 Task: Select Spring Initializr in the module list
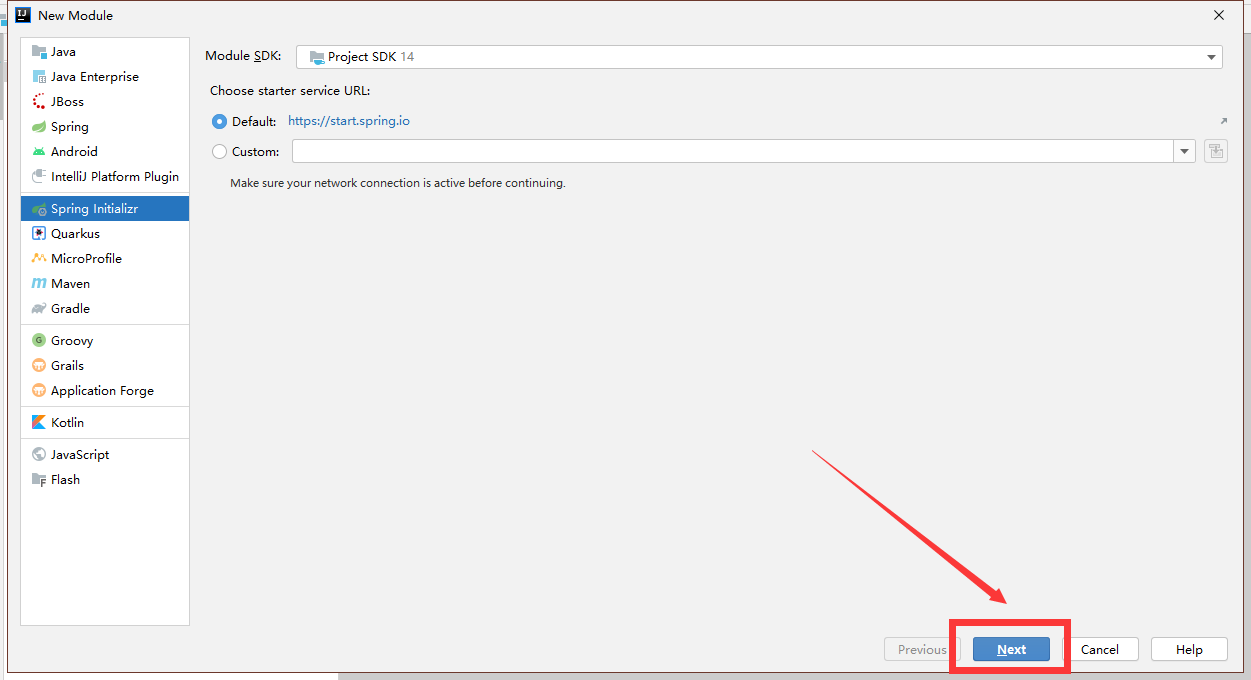[x=94, y=209]
